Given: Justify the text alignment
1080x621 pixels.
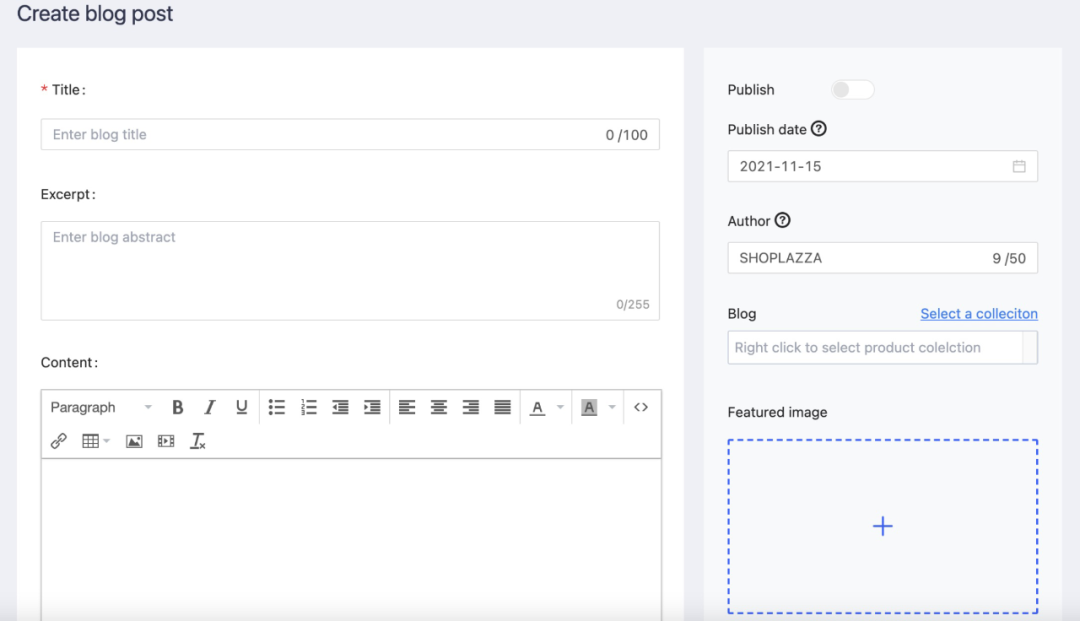Looking at the screenshot, I should tap(503, 408).
